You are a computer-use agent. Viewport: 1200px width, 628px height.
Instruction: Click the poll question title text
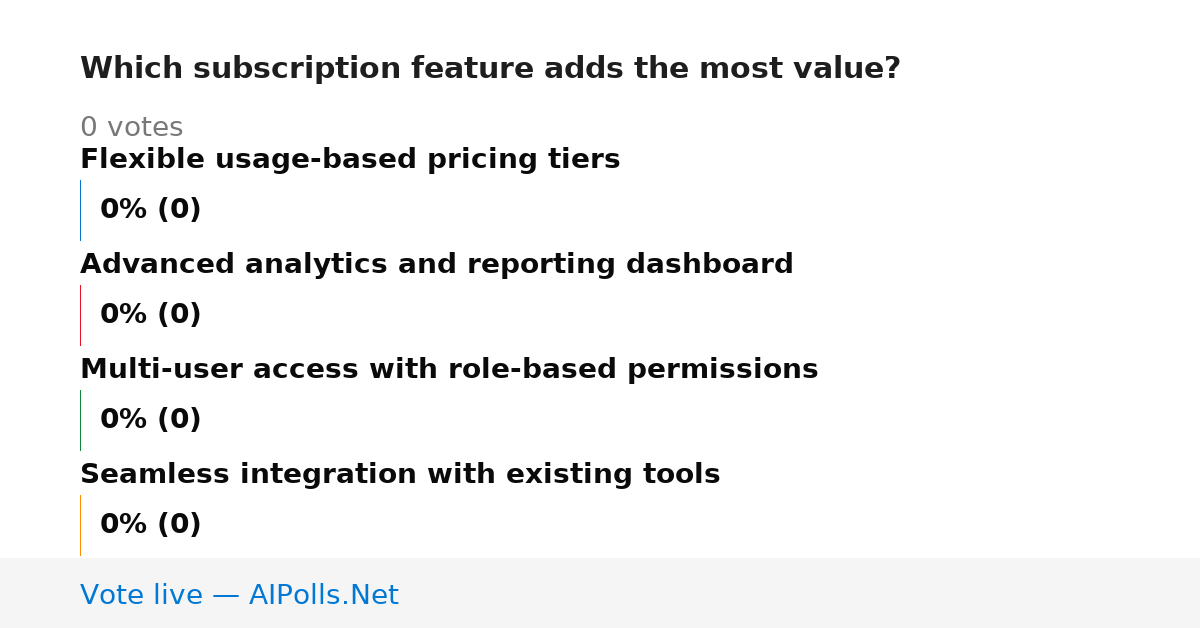coord(490,69)
